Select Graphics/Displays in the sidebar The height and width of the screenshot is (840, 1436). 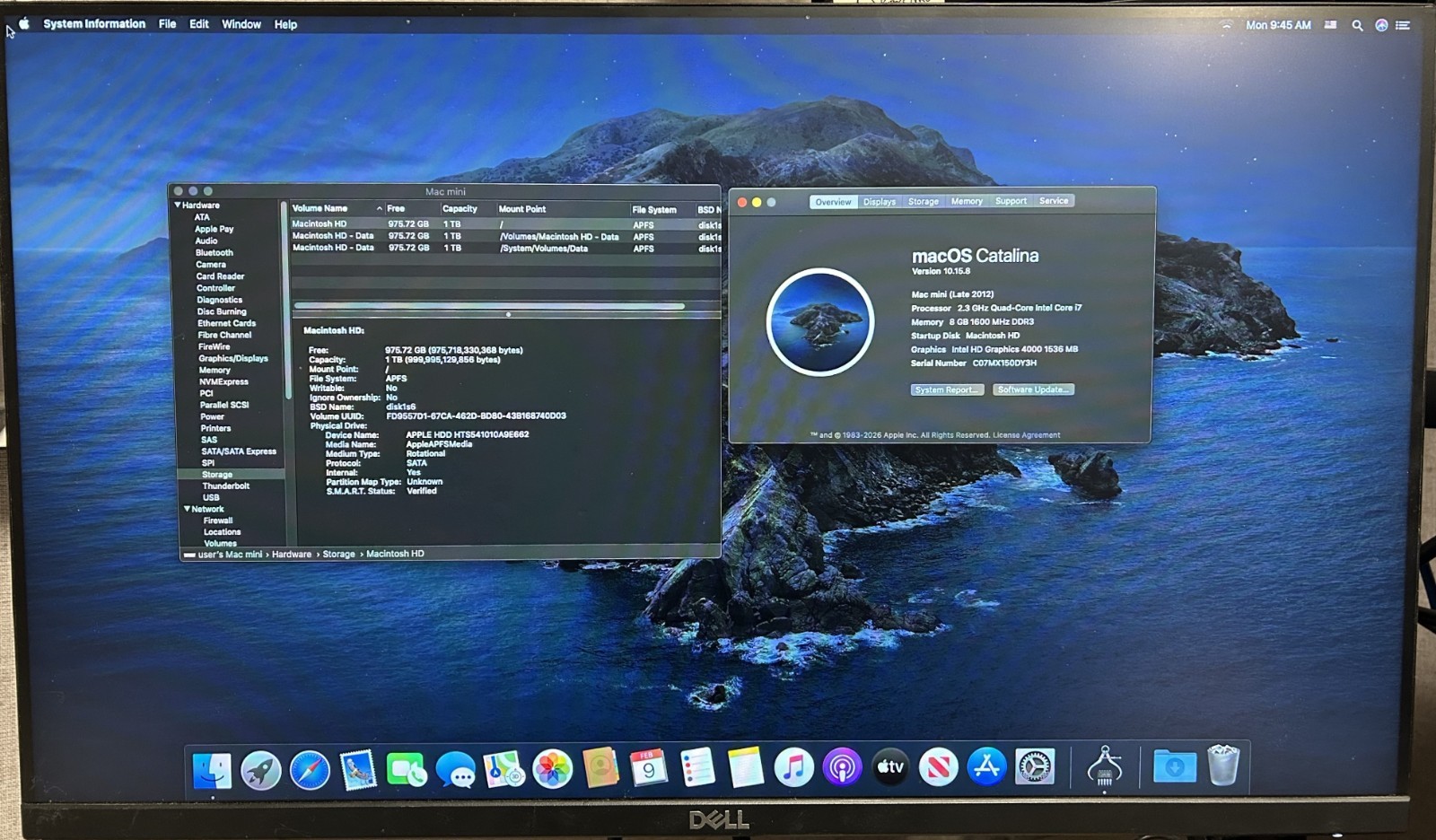click(x=233, y=358)
